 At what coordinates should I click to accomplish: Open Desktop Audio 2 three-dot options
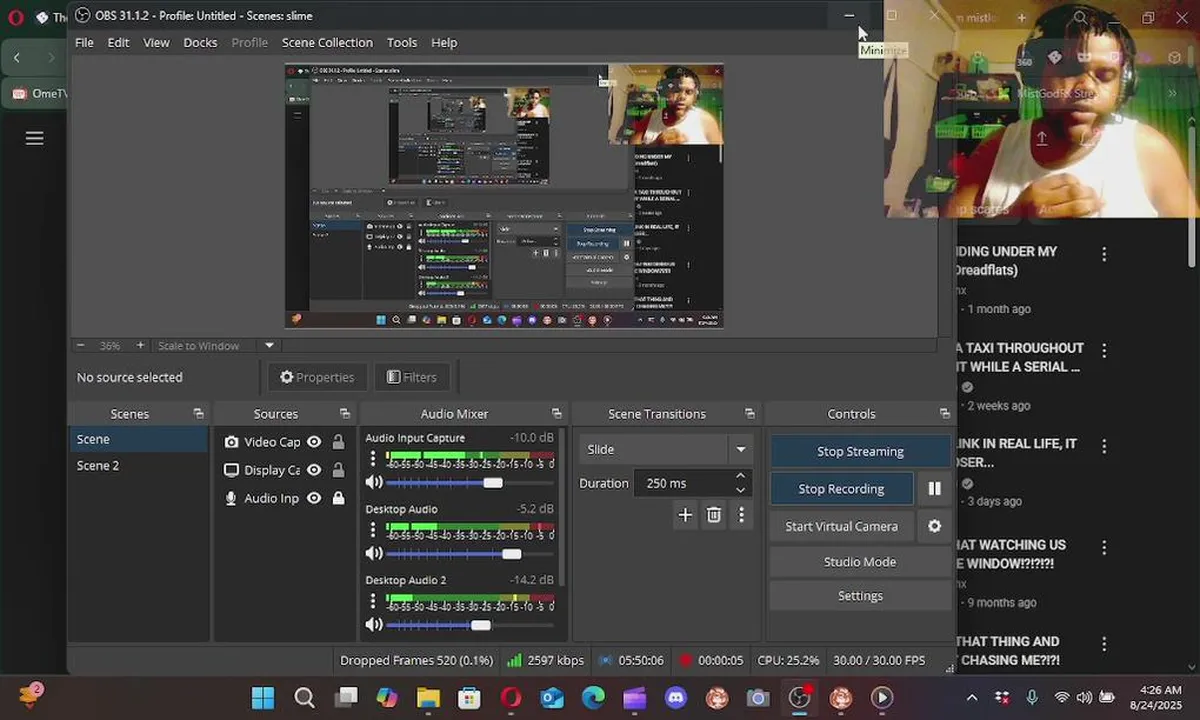(373, 600)
